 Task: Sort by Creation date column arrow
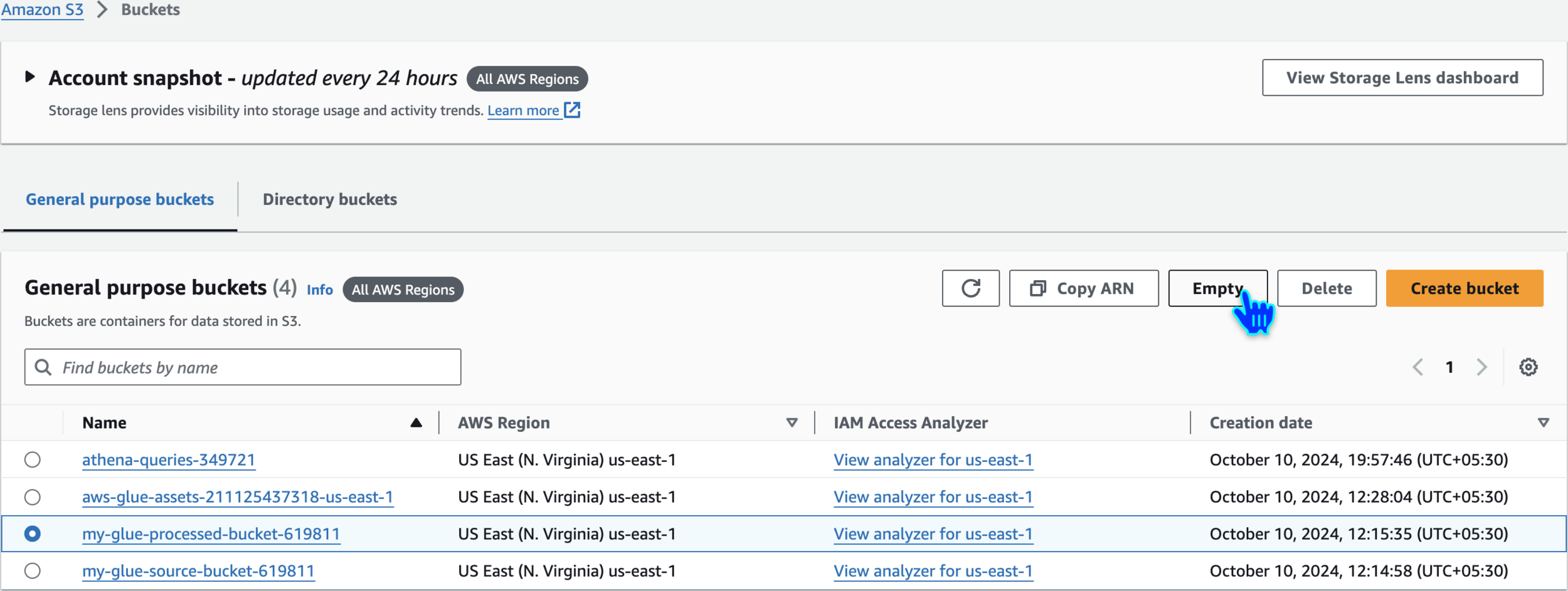(x=1544, y=423)
